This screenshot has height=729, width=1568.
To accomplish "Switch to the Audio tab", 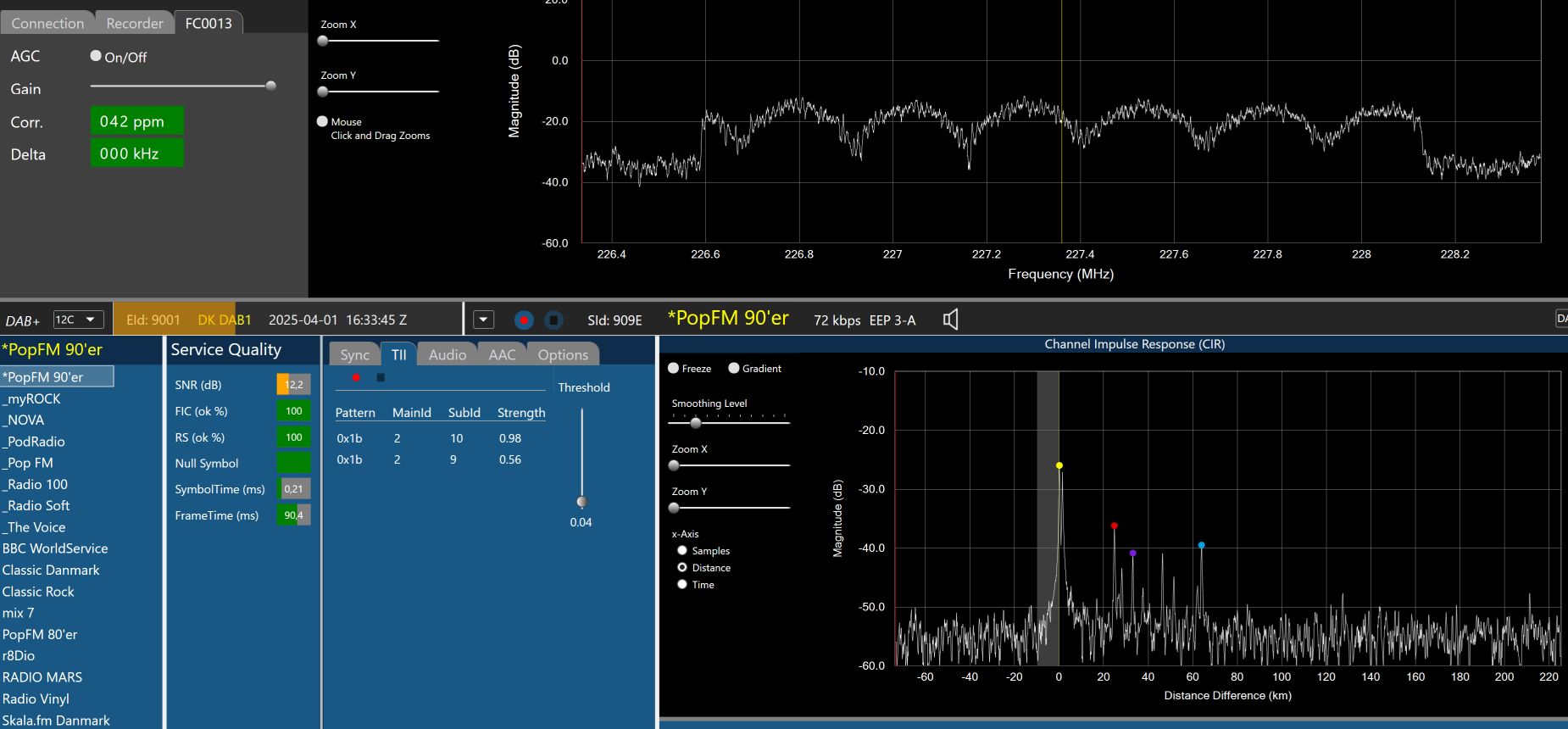I will click(x=447, y=354).
